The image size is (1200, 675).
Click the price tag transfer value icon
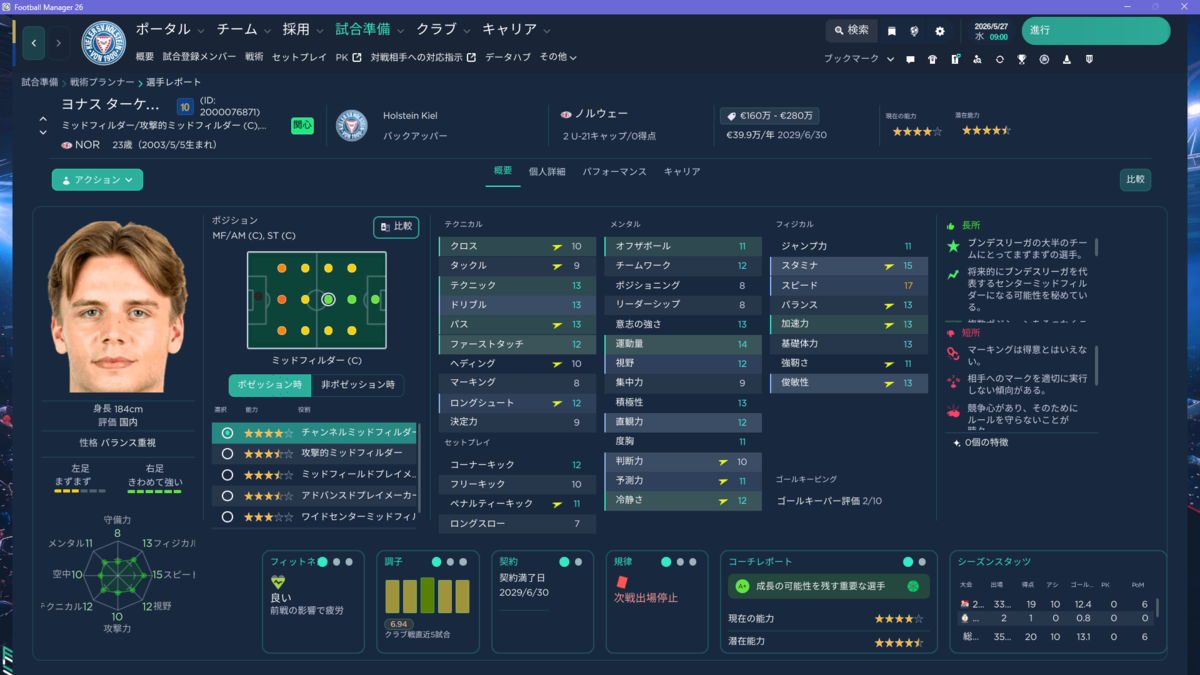(x=731, y=115)
